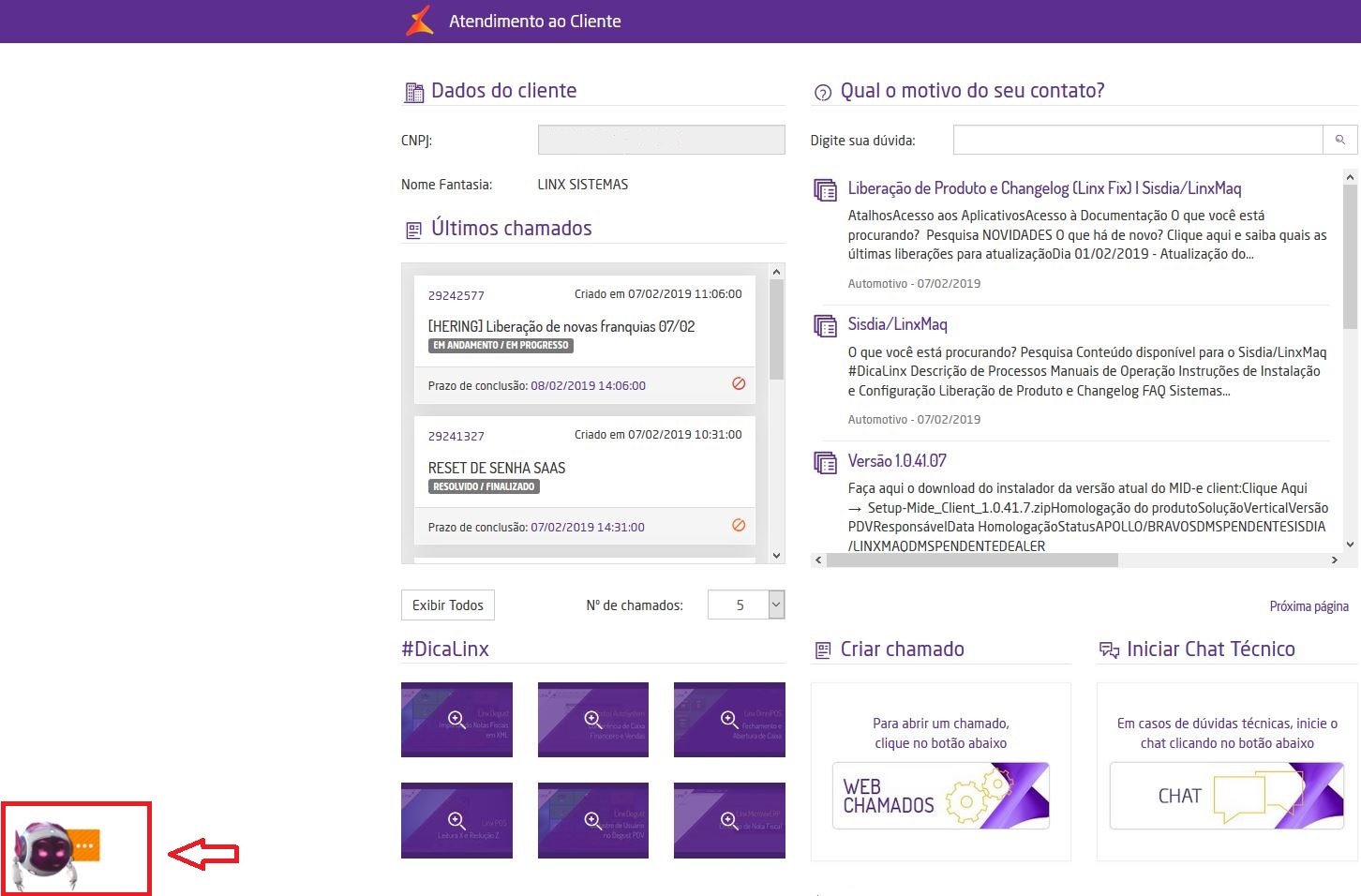Open the Liberação de Produto e Changelog article
The image size is (1361, 896).
(x=1044, y=188)
